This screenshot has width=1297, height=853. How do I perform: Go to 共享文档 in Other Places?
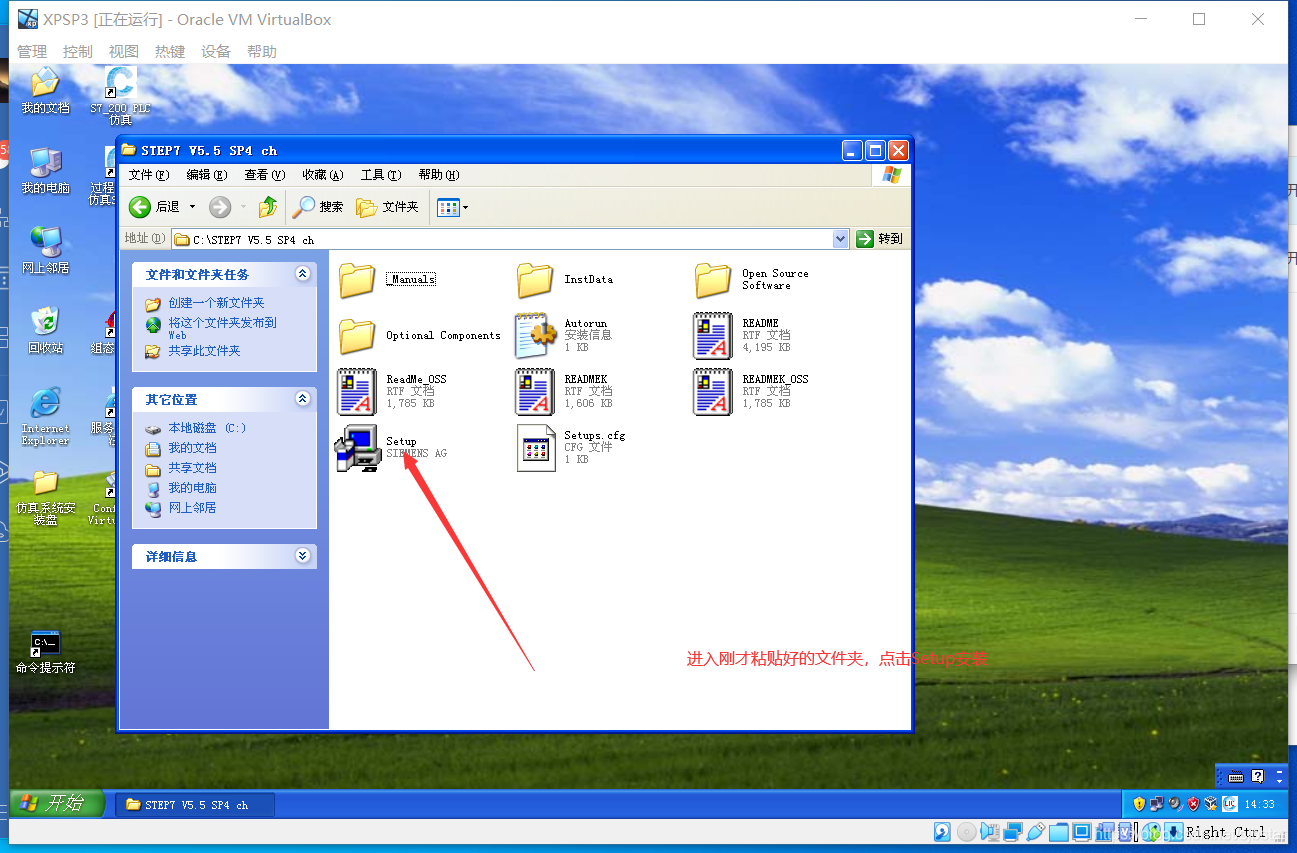(192, 468)
